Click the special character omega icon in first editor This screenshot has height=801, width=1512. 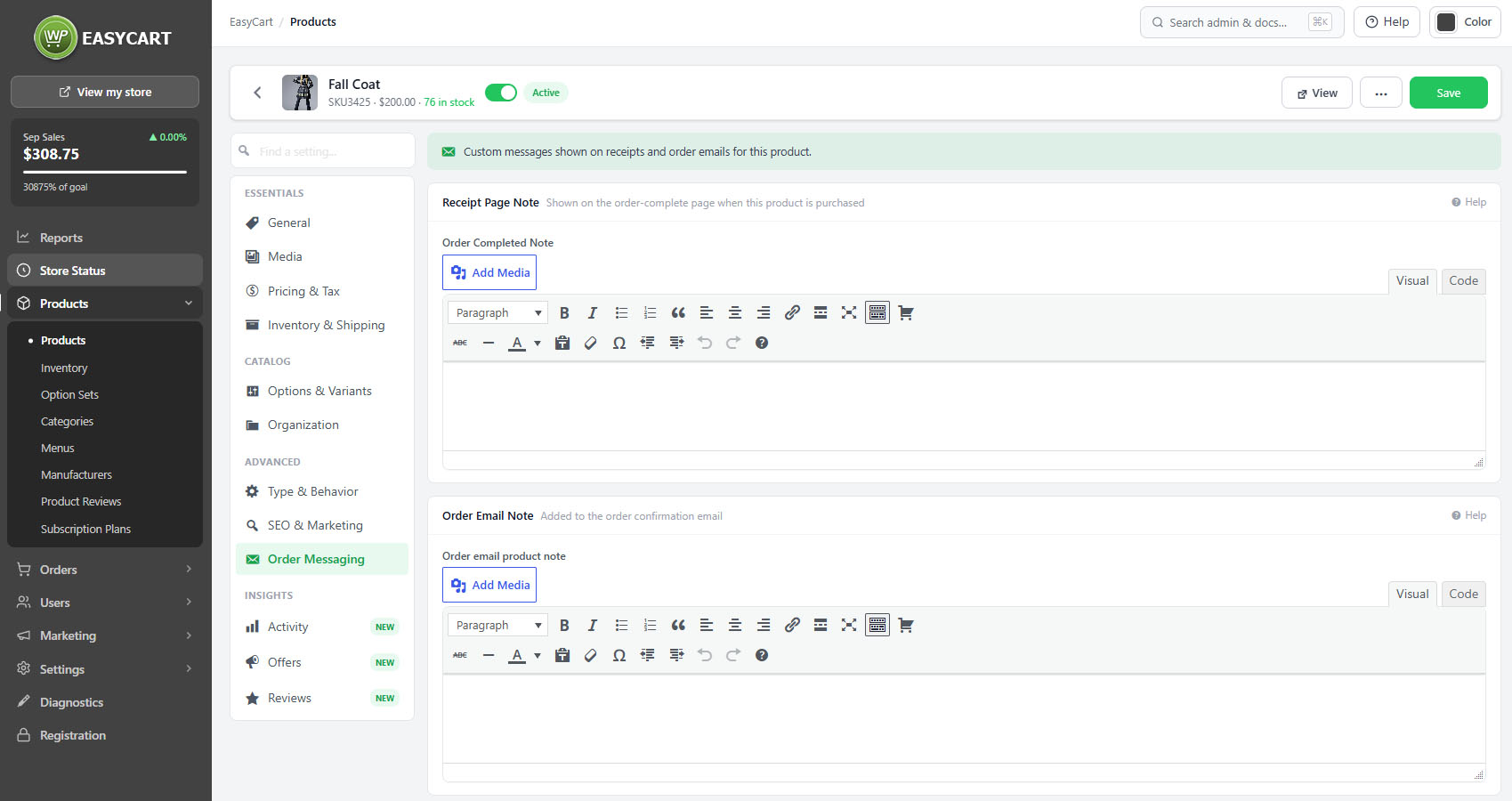[619, 344]
